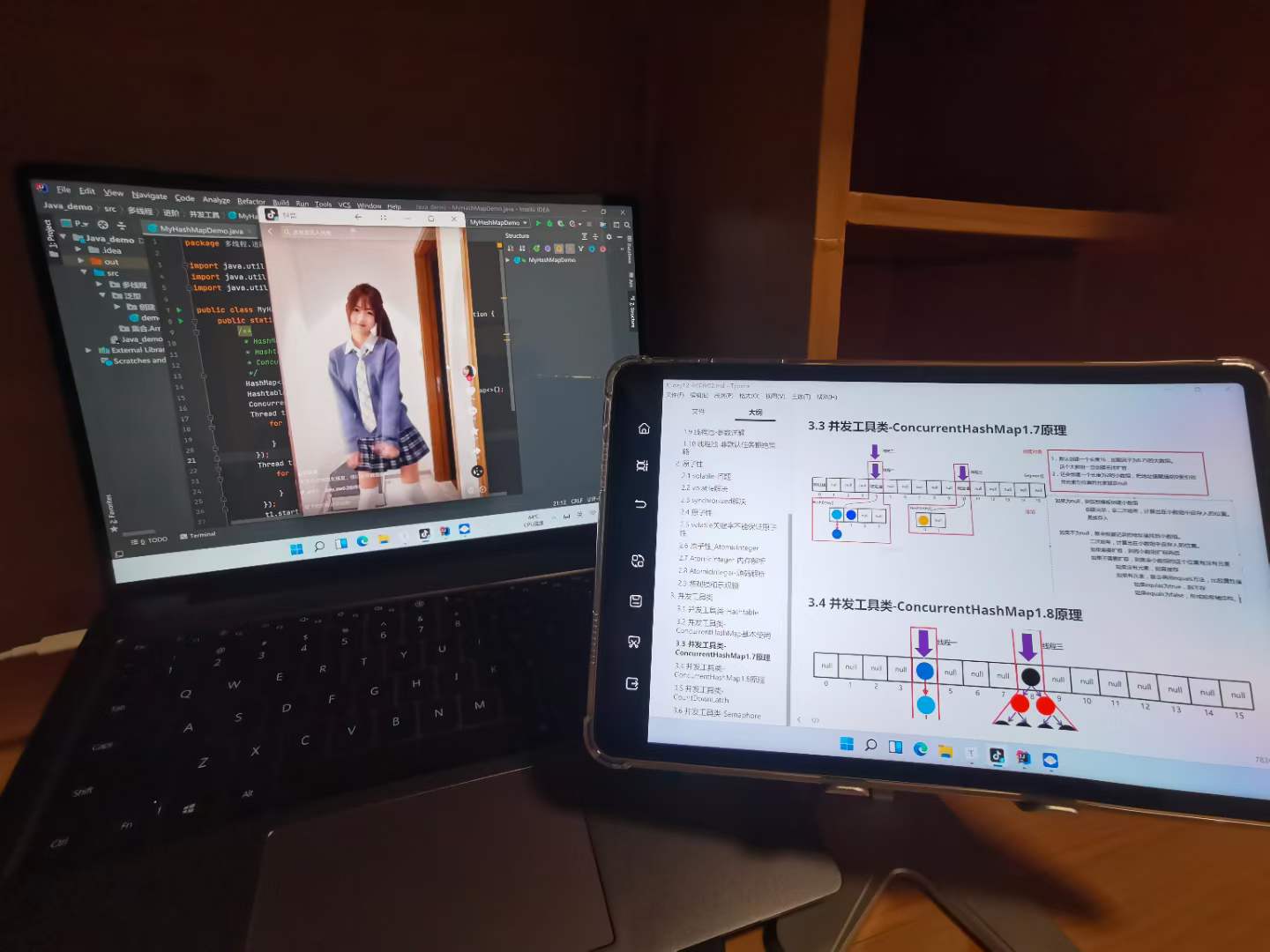Click the green Run button in IDEA toolbar
Image resolution: width=1270 pixels, height=952 pixels.
tap(539, 224)
